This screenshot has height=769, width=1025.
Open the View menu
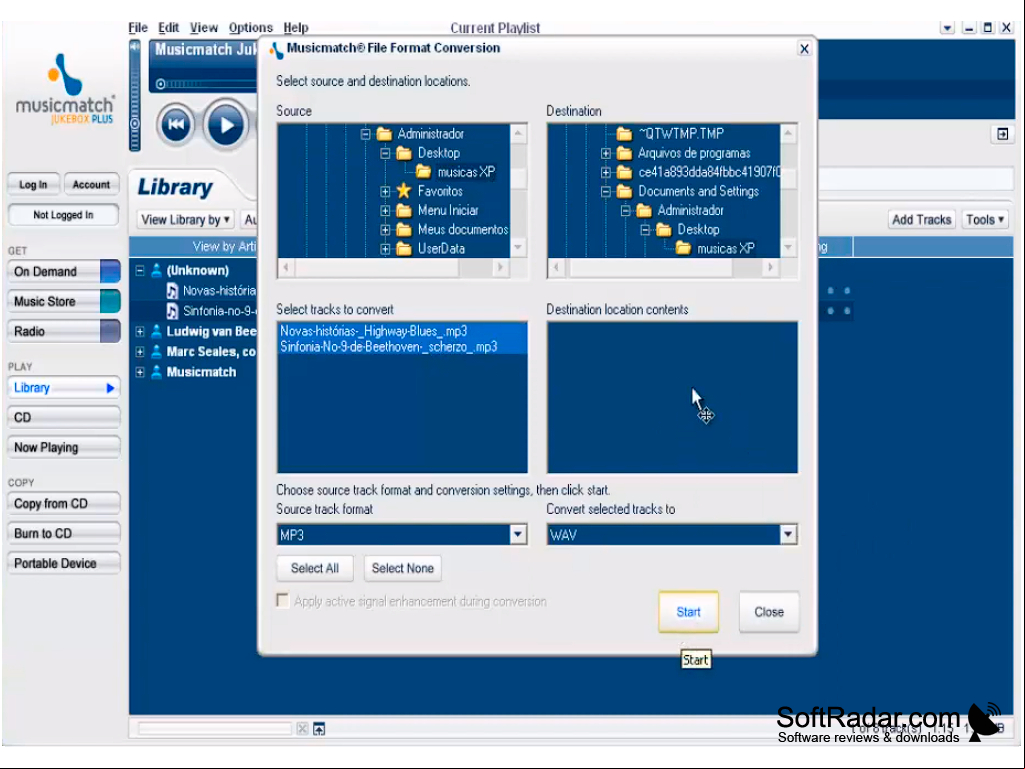[x=204, y=27]
